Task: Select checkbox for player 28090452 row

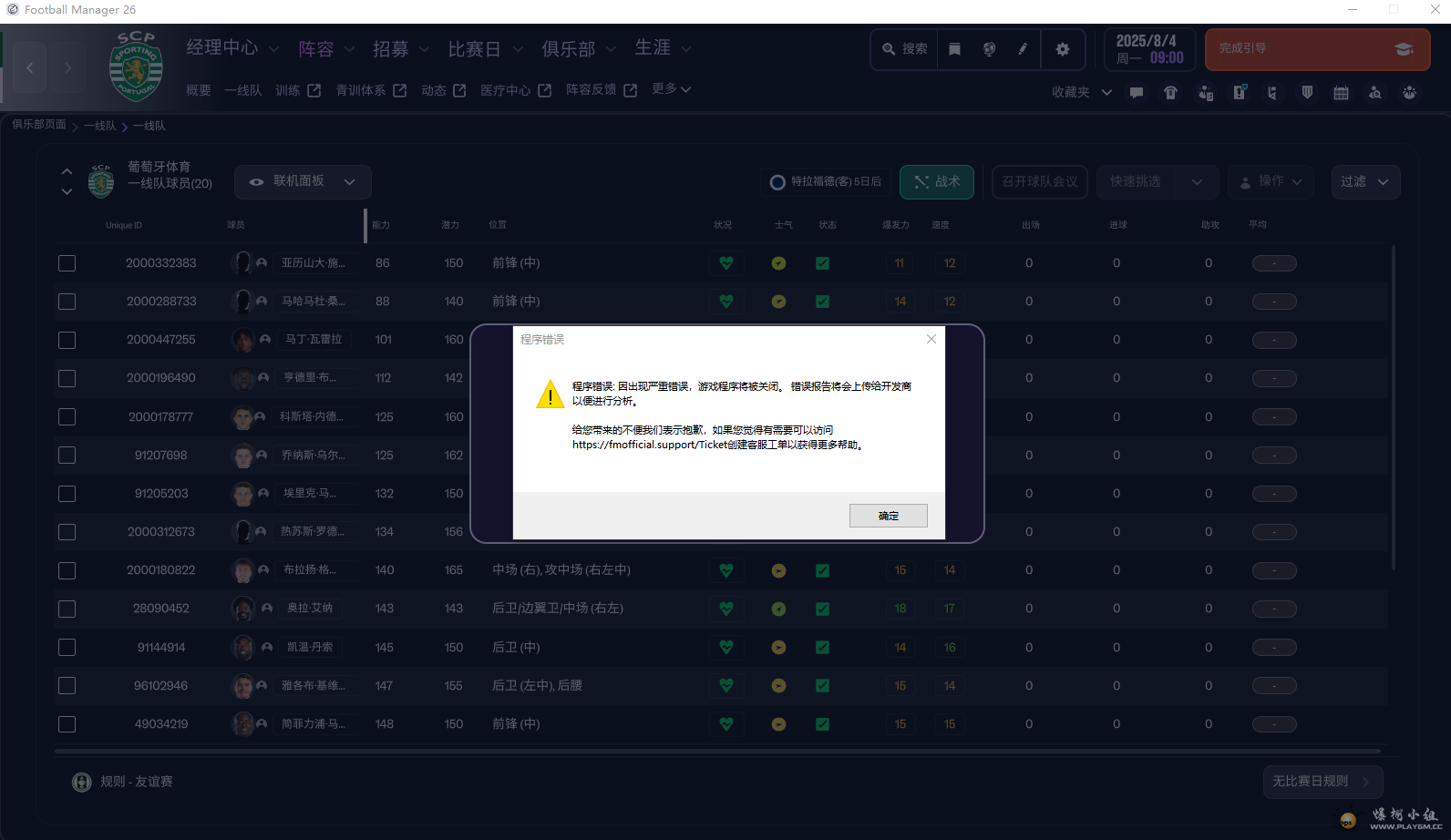Action: coord(67,609)
